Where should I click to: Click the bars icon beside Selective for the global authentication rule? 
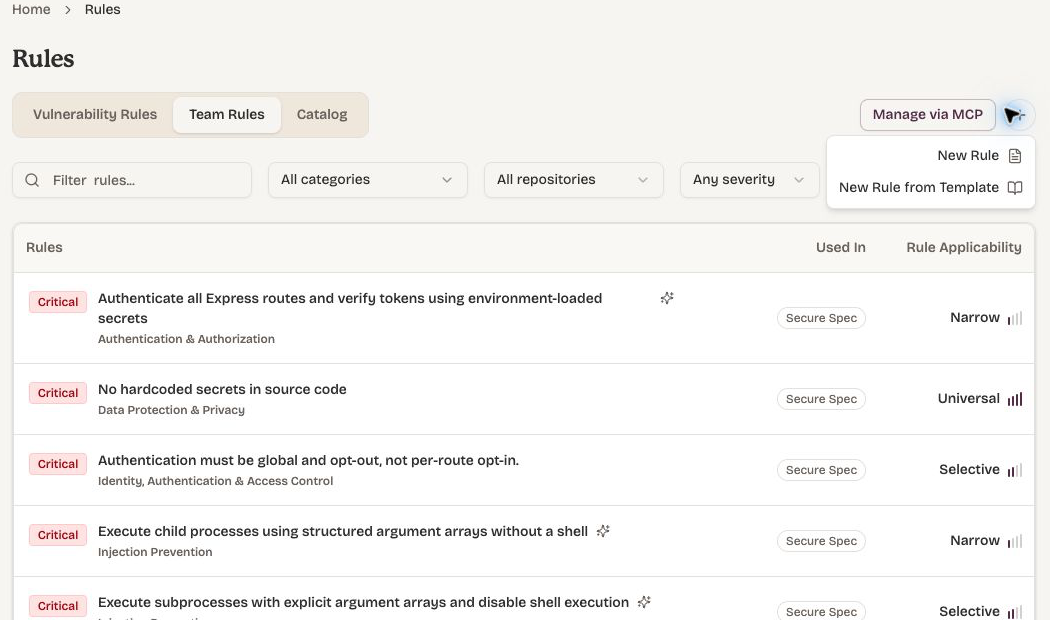1015,470
